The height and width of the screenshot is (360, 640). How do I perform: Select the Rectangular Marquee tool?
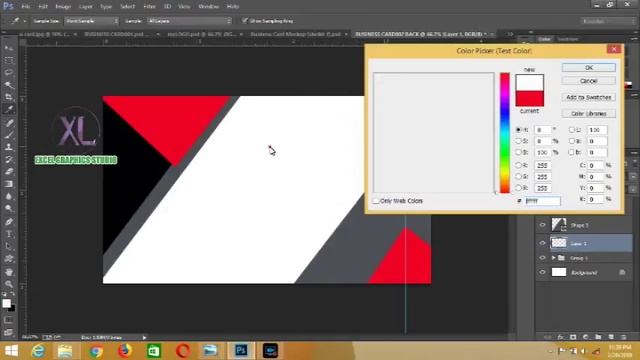coord(9,60)
